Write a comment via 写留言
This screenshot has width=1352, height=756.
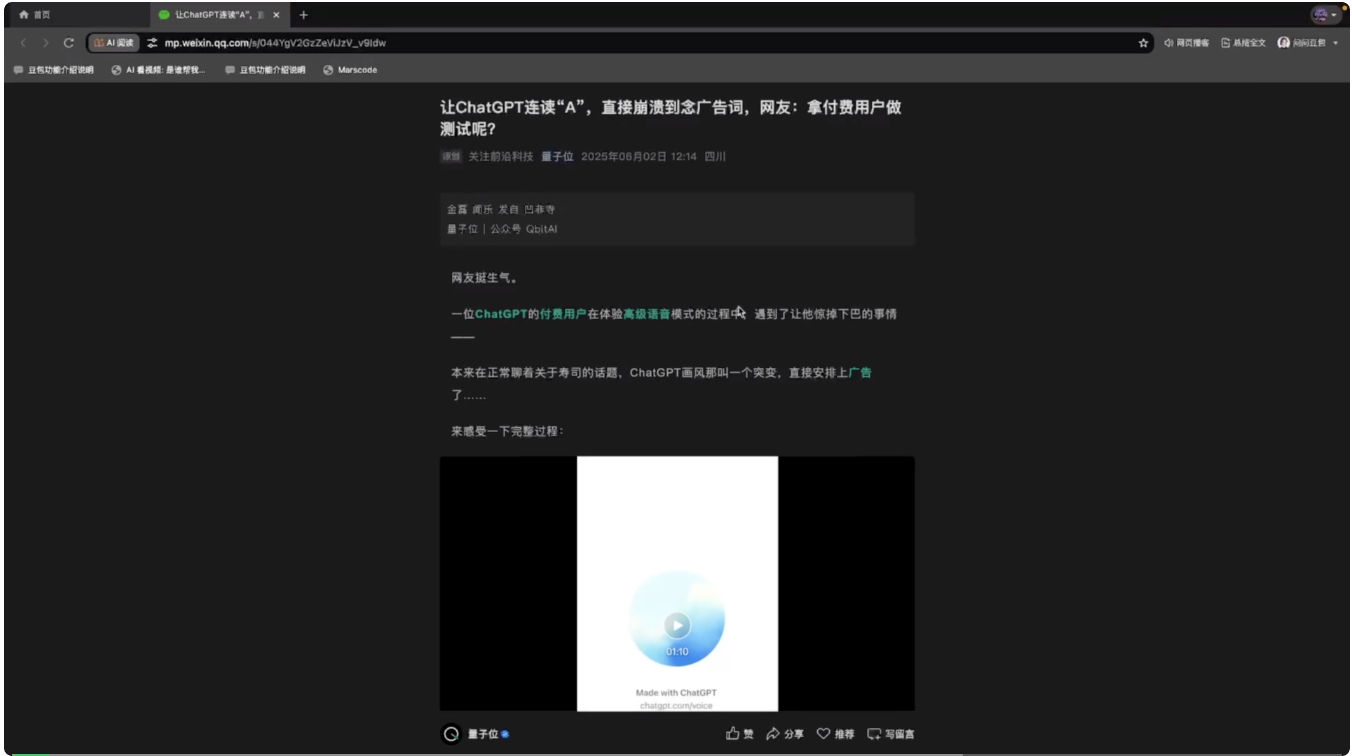pos(890,734)
